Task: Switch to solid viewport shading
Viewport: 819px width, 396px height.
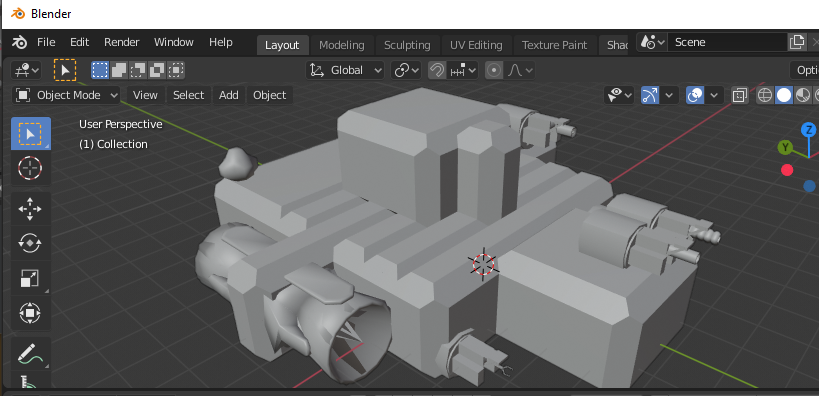Action: [x=783, y=95]
